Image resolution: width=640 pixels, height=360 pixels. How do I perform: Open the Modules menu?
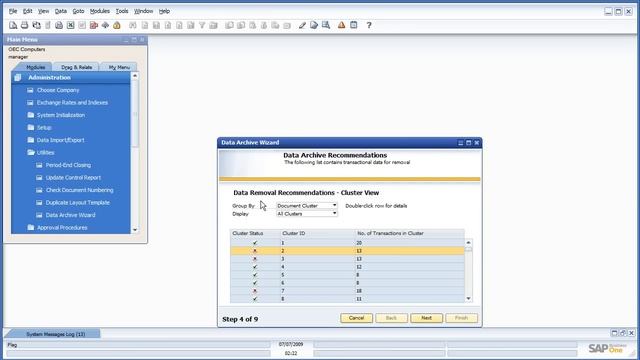click(x=100, y=11)
